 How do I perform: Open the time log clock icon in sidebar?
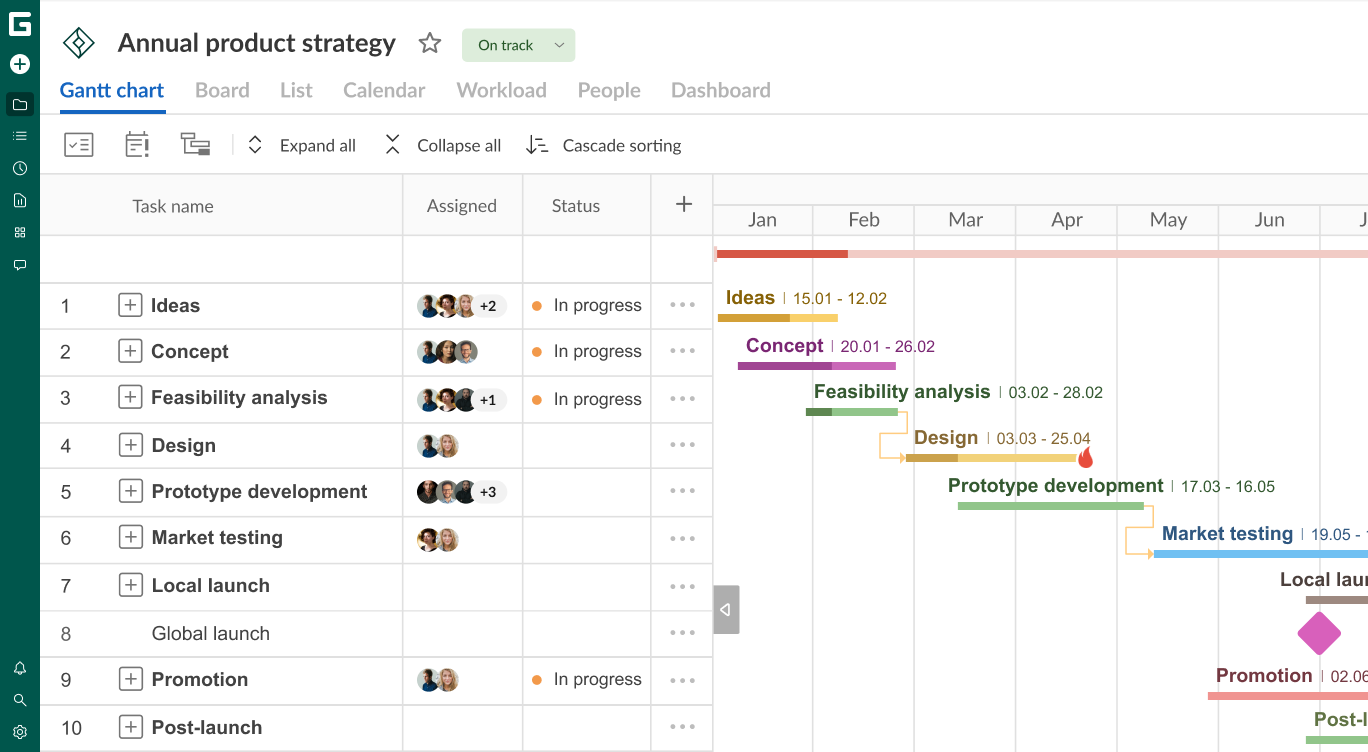pyautogui.click(x=19, y=168)
